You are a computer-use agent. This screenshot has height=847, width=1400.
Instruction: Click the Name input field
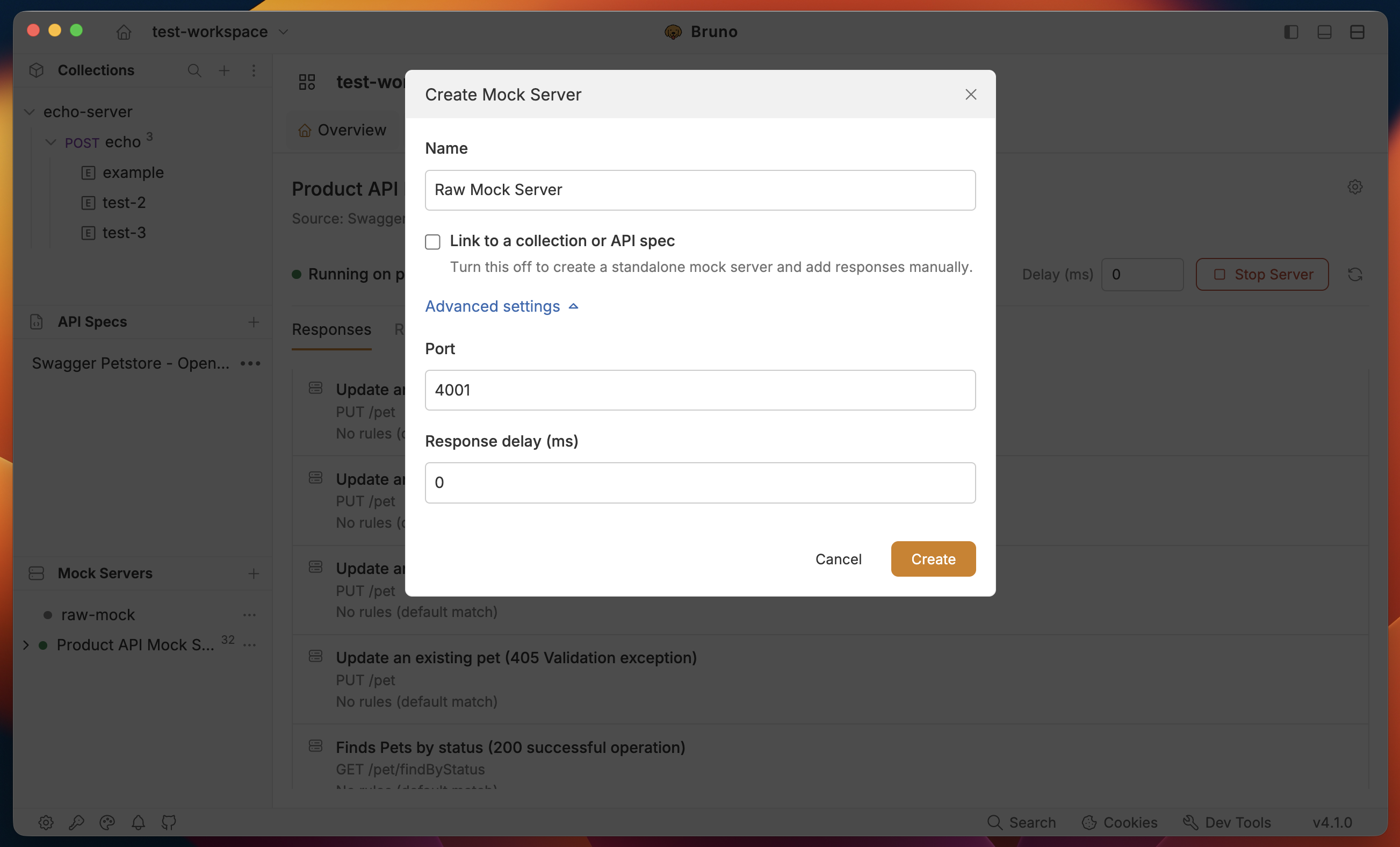[x=700, y=190]
